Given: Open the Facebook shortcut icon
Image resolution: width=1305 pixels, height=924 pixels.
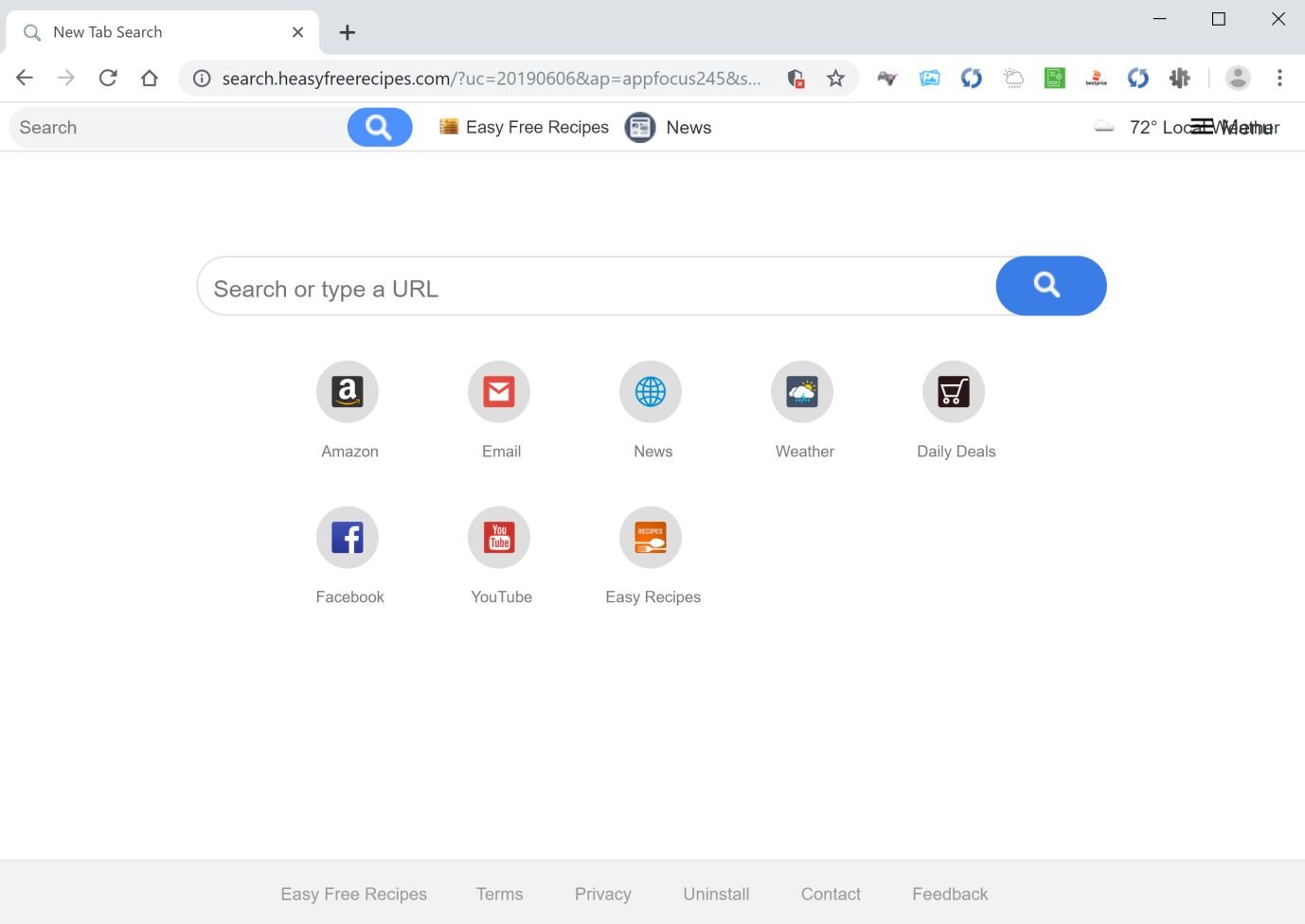Looking at the screenshot, I should [x=348, y=538].
